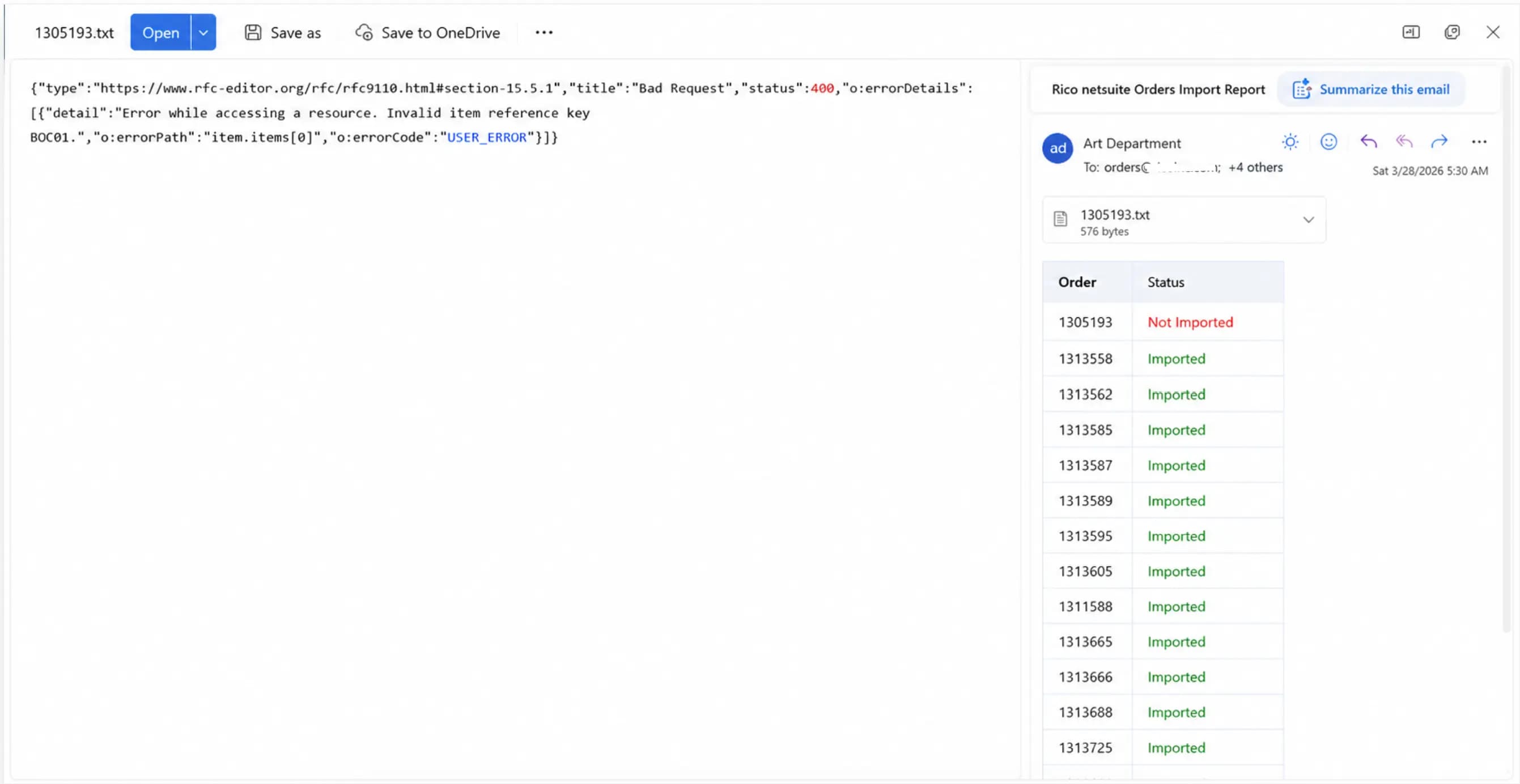The image size is (1520, 784).
Task: Reply to the Art Department email
Action: coord(1368,142)
